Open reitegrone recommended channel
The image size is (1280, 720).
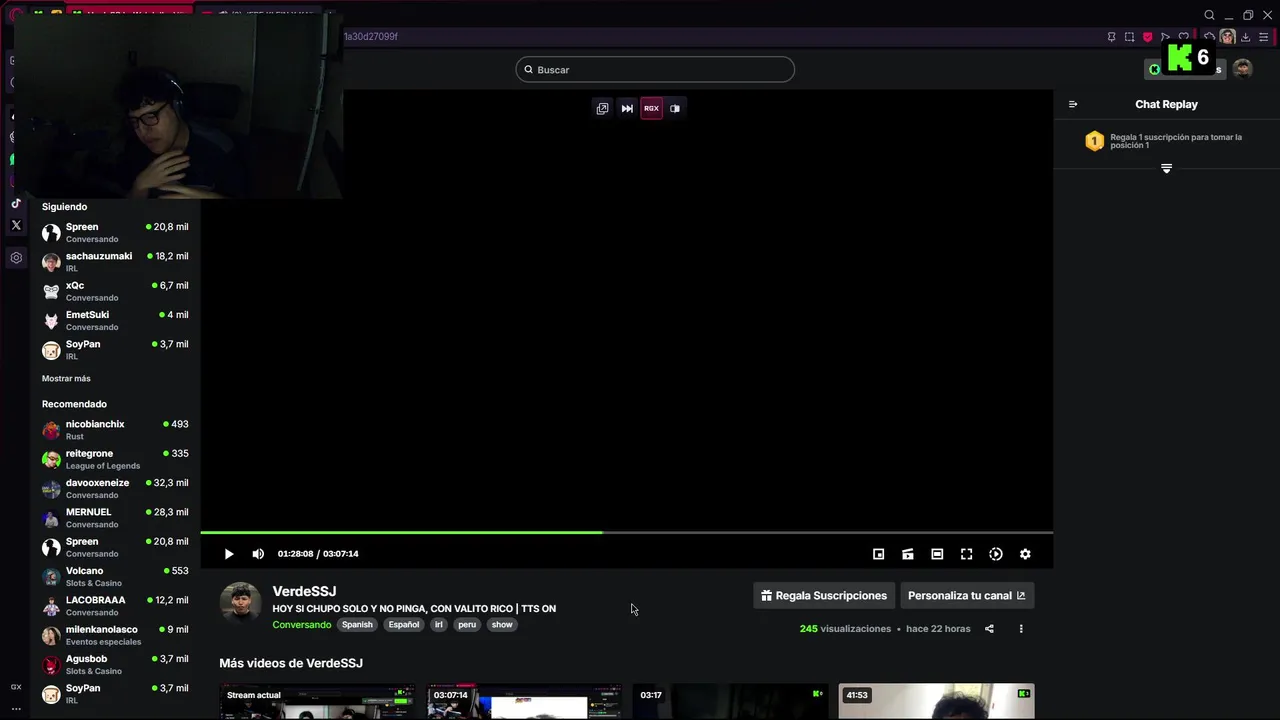point(115,459)
